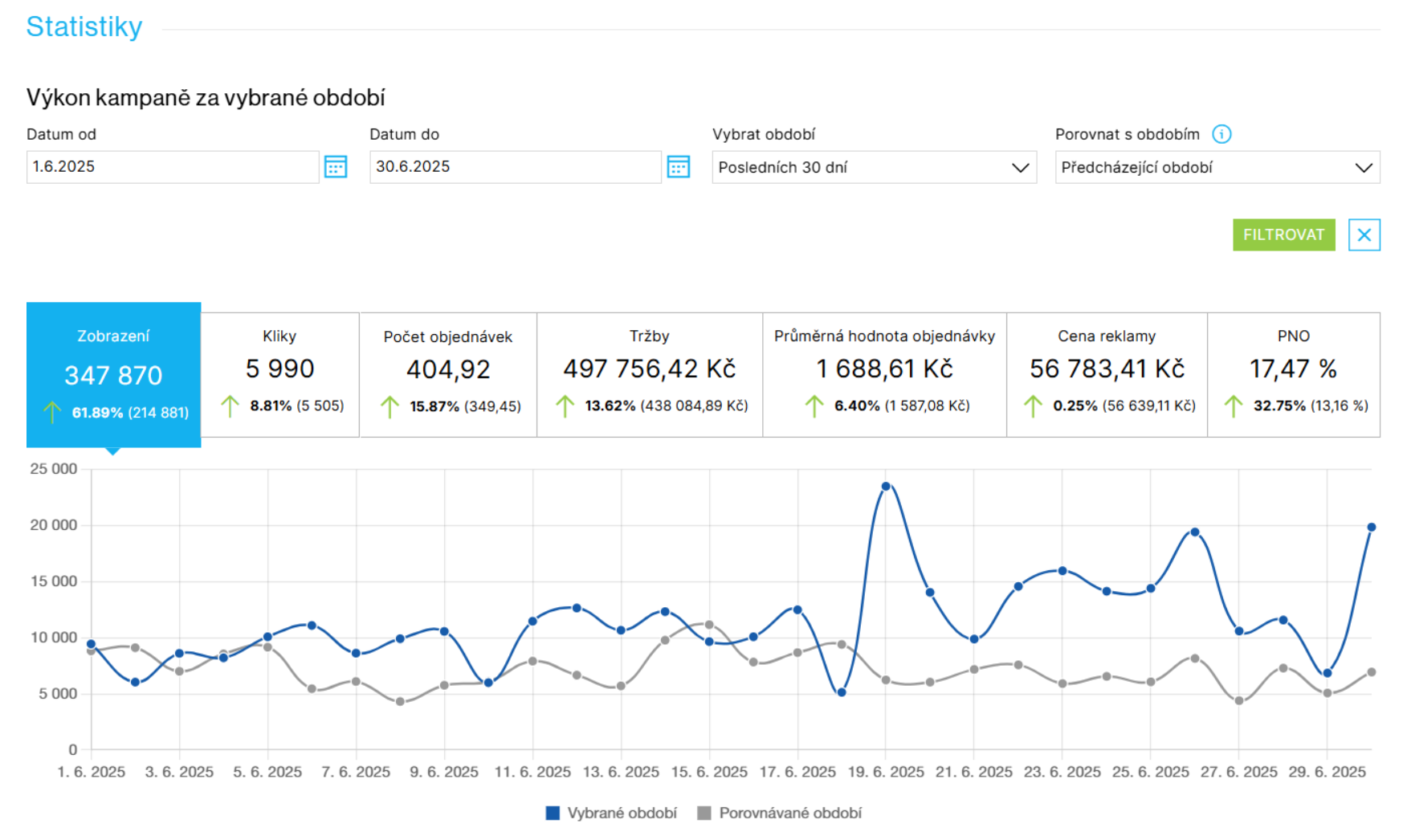Click the info icon next to Porovnat s obdobím
This screenshot has height=840, width=1407.
pyautogui.click(x=1222, y=134)
